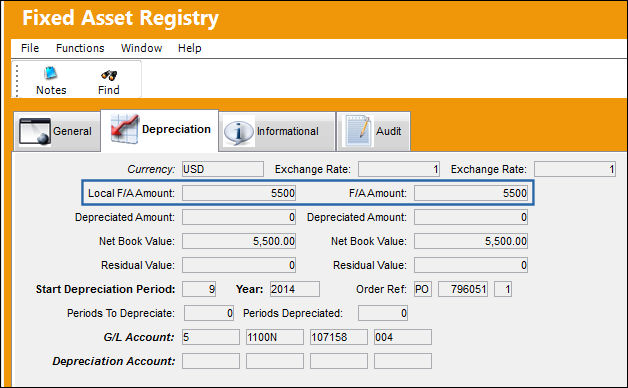Viewport: 628px width, 388px height.
Task: Click the Informational info bubble icon
Action: [x=239, y=132]
